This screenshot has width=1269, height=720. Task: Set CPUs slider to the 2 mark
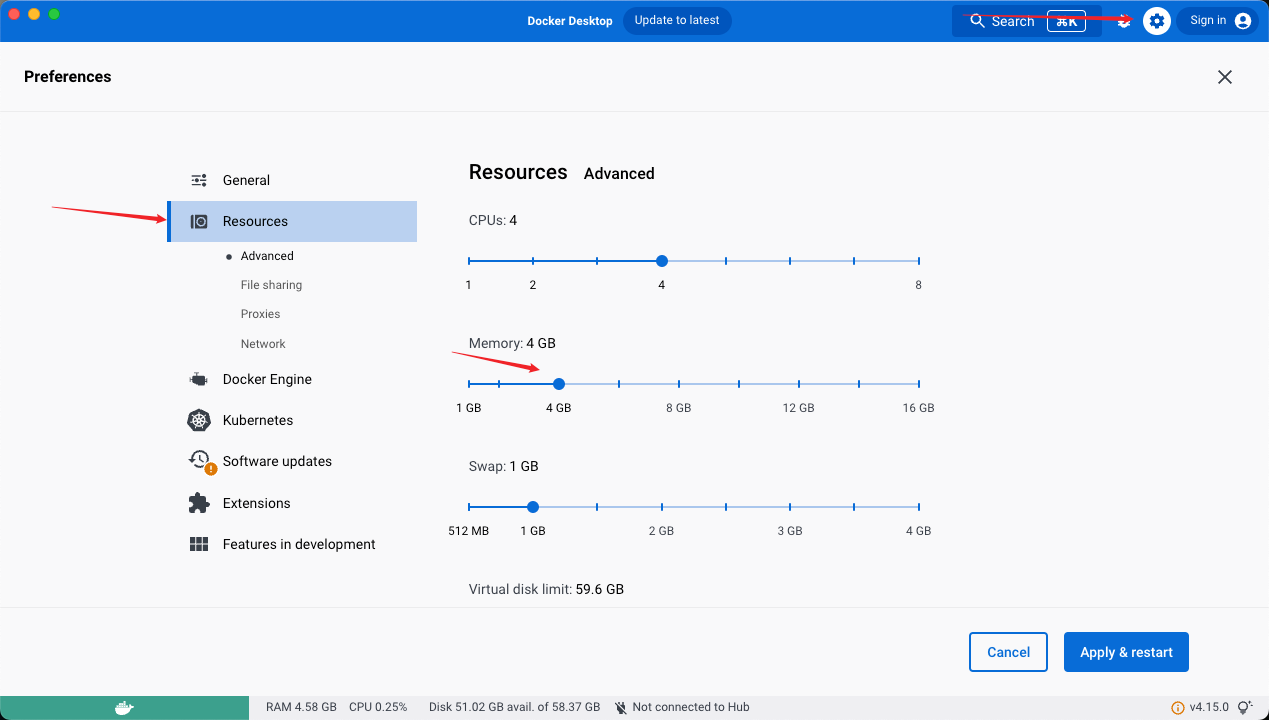tap(533, 261)
